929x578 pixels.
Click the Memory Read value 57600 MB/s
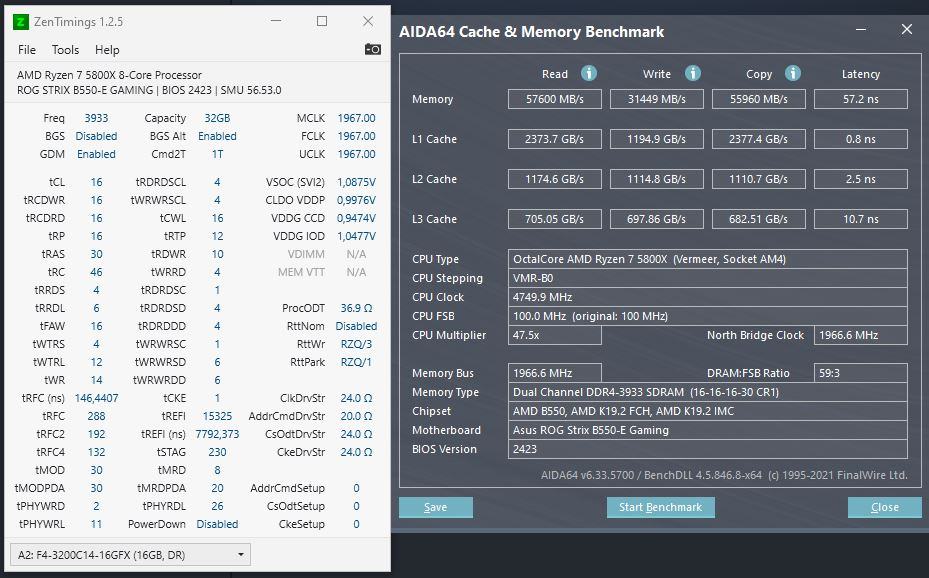pos(555,99)
